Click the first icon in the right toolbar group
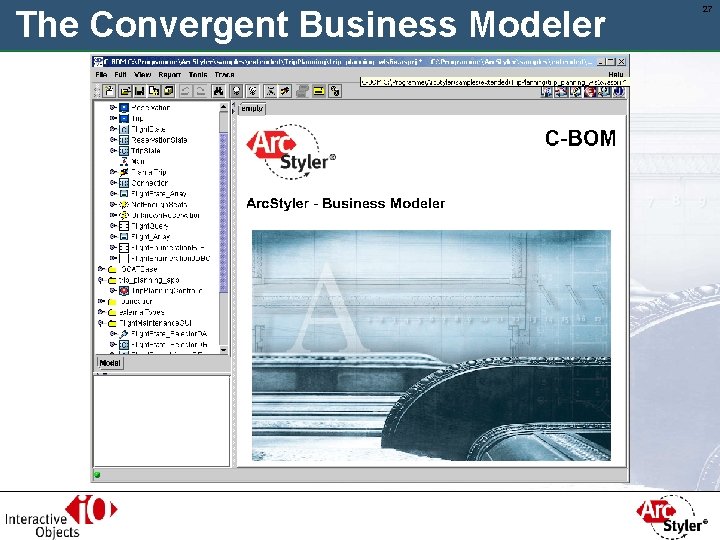 click(x=546, y=91)
